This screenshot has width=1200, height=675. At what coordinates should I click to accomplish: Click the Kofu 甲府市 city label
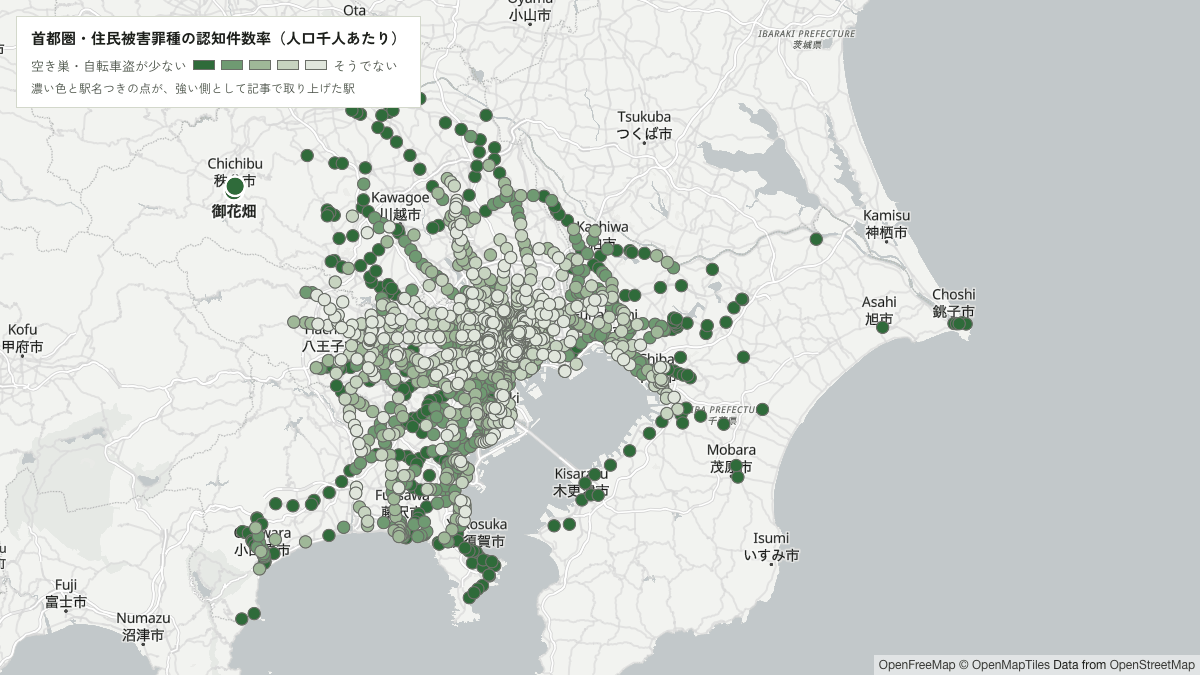[x=22, y=338]
